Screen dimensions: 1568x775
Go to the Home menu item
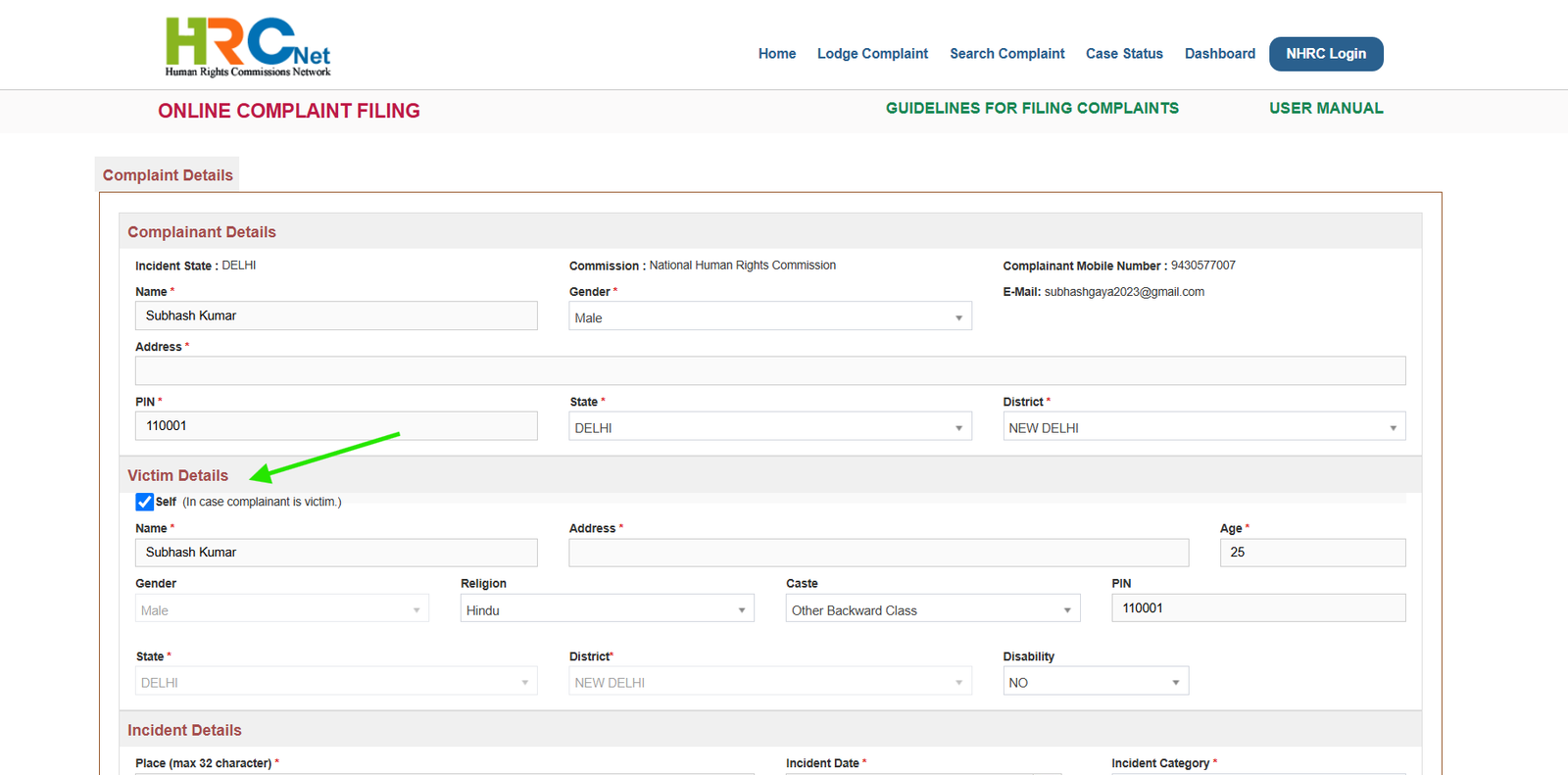[x=777, y=54]
